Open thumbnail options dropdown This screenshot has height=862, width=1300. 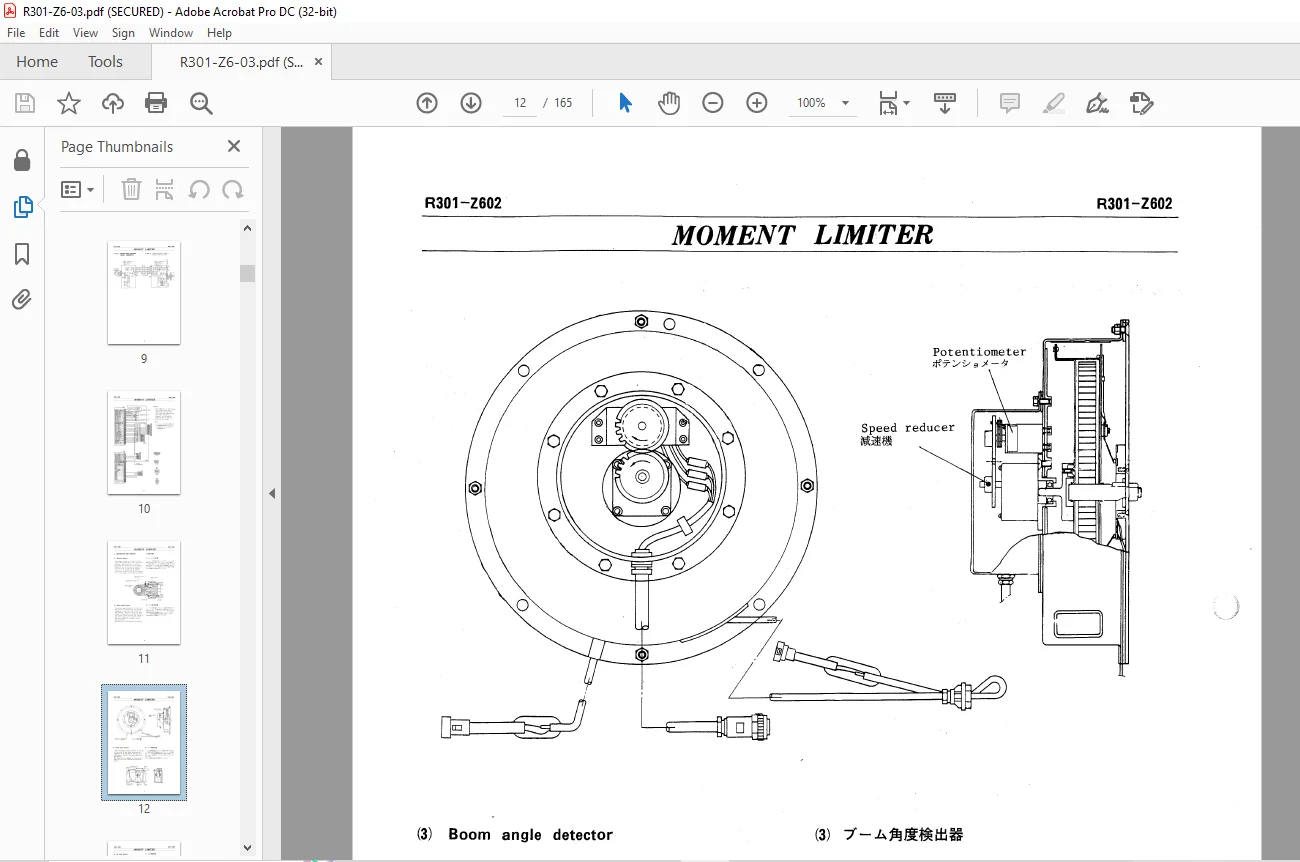pyautogui.click(x=78, y=189)
